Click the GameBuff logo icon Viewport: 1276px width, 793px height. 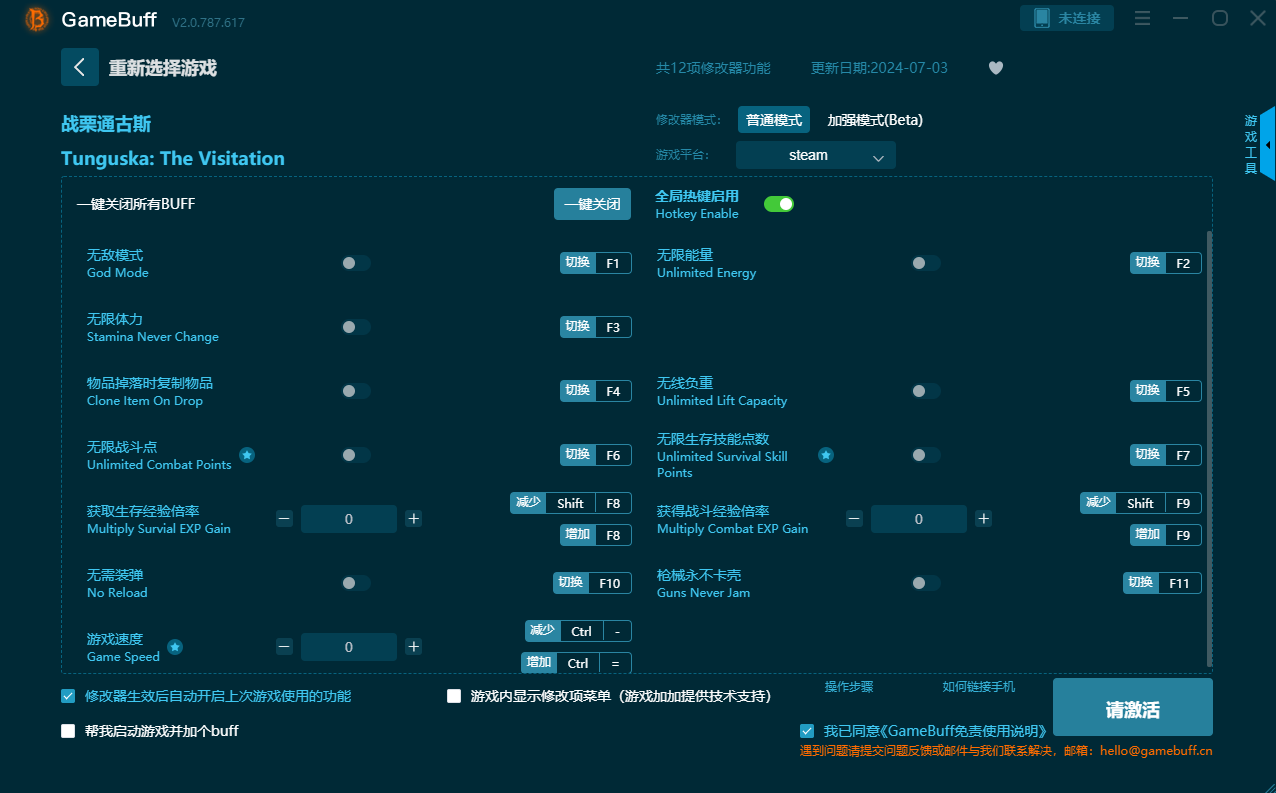tap(36, 19)
